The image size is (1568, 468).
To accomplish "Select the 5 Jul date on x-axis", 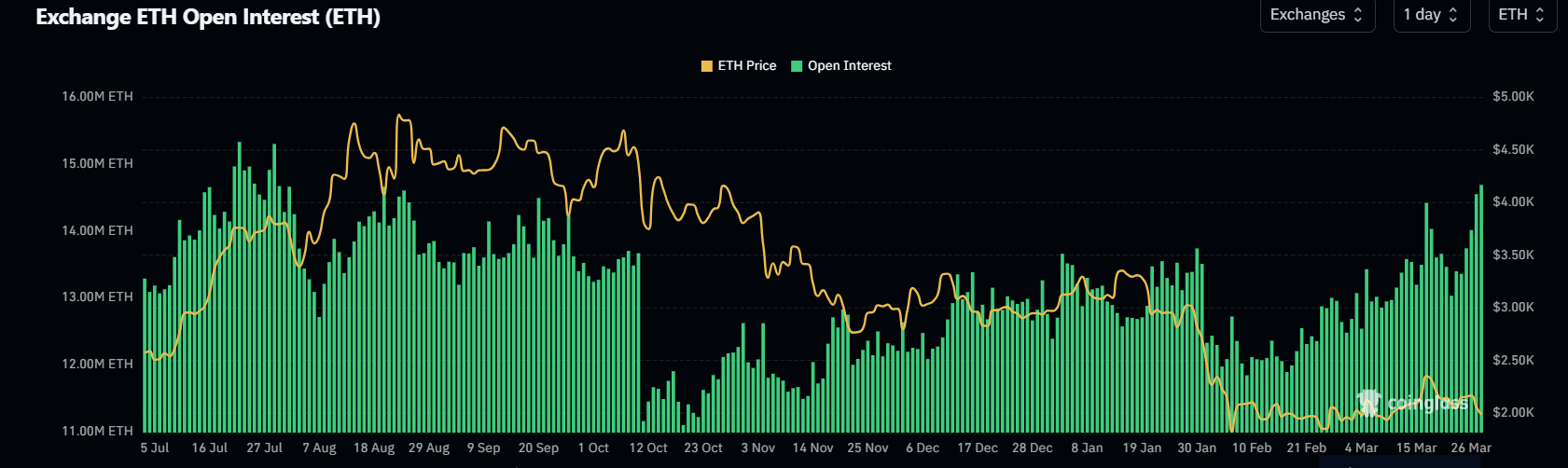I will 155,448.
